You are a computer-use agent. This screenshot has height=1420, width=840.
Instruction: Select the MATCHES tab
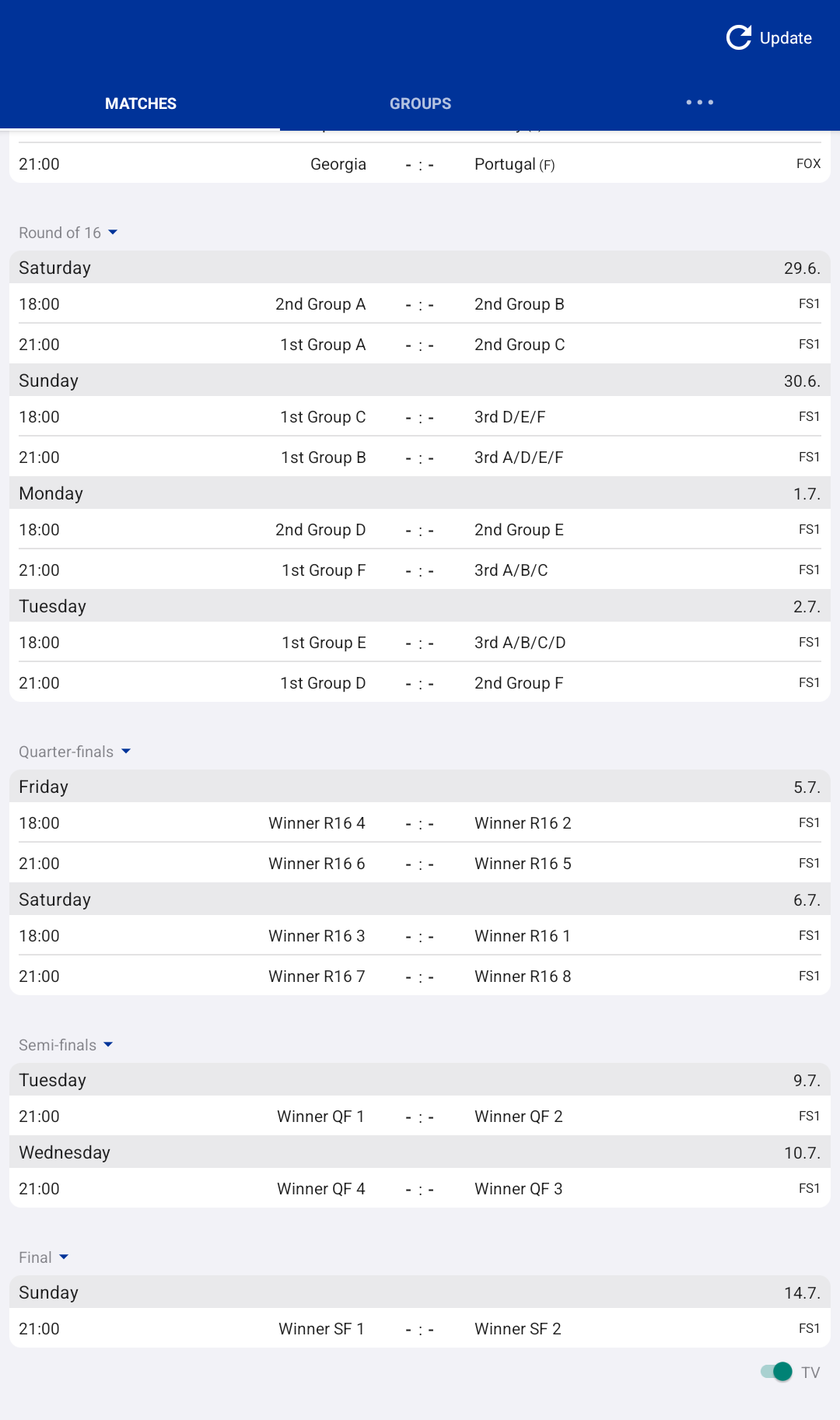point(140,103)
